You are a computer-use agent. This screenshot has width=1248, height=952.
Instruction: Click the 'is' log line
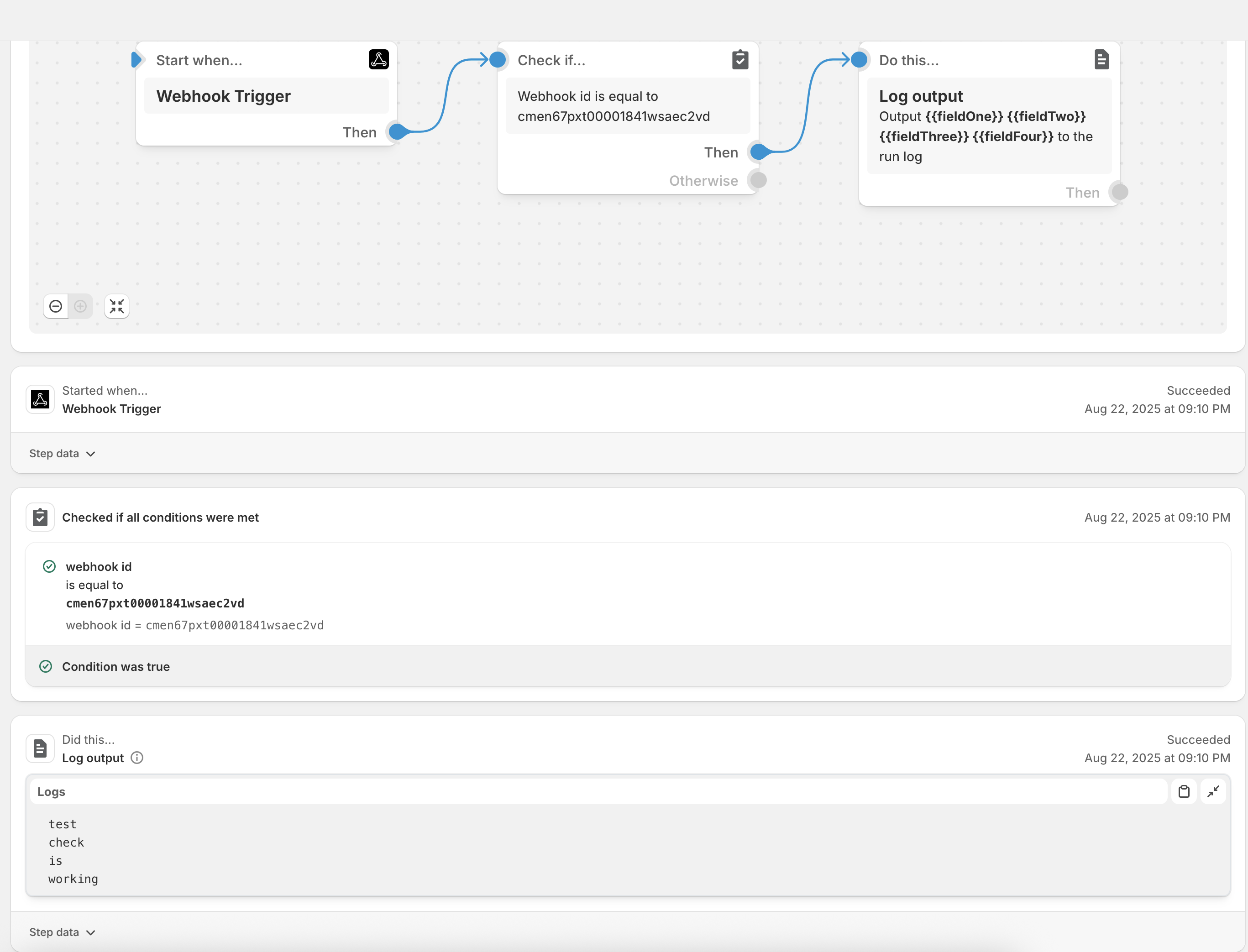click(56, 861)
